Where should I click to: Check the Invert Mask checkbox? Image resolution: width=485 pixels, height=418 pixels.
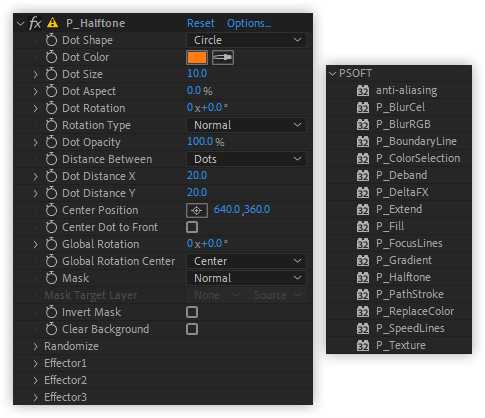click(x=192, y=312)
